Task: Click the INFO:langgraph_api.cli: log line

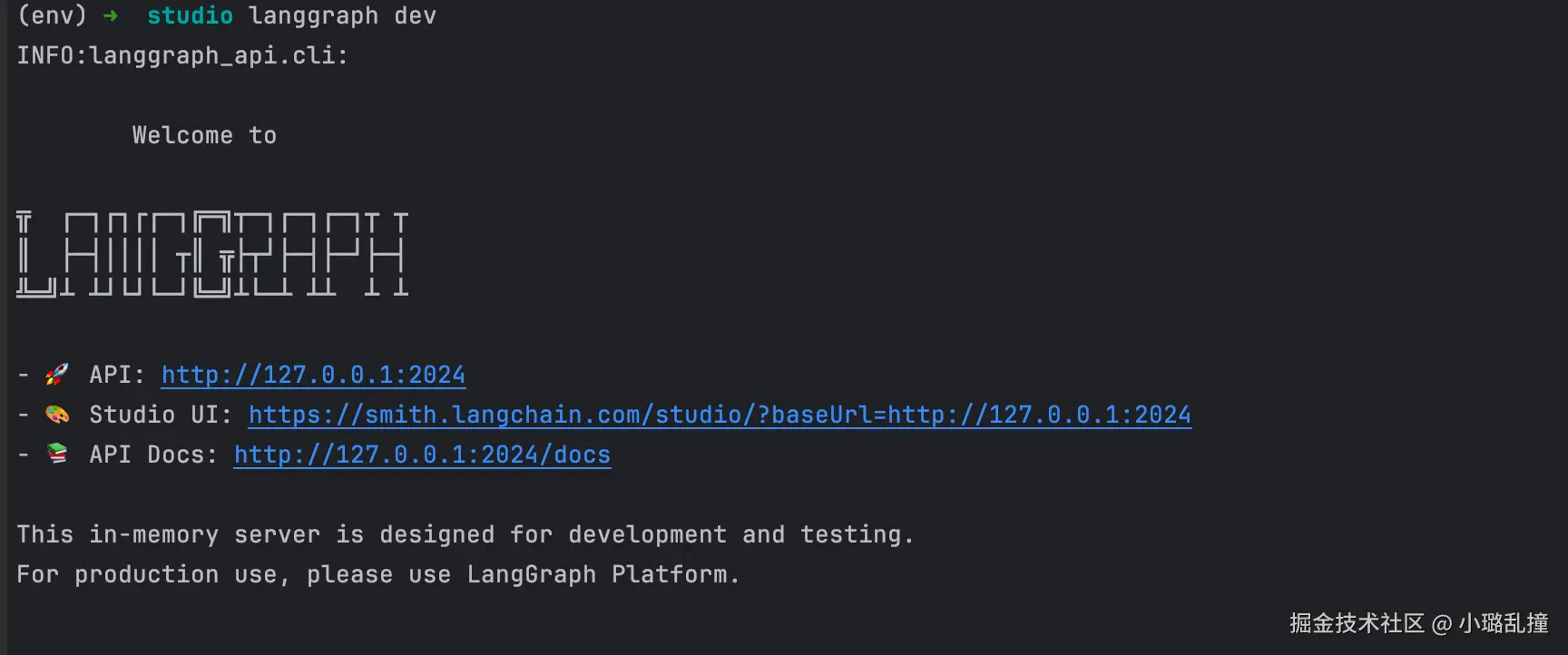Action: coord(182,55)
